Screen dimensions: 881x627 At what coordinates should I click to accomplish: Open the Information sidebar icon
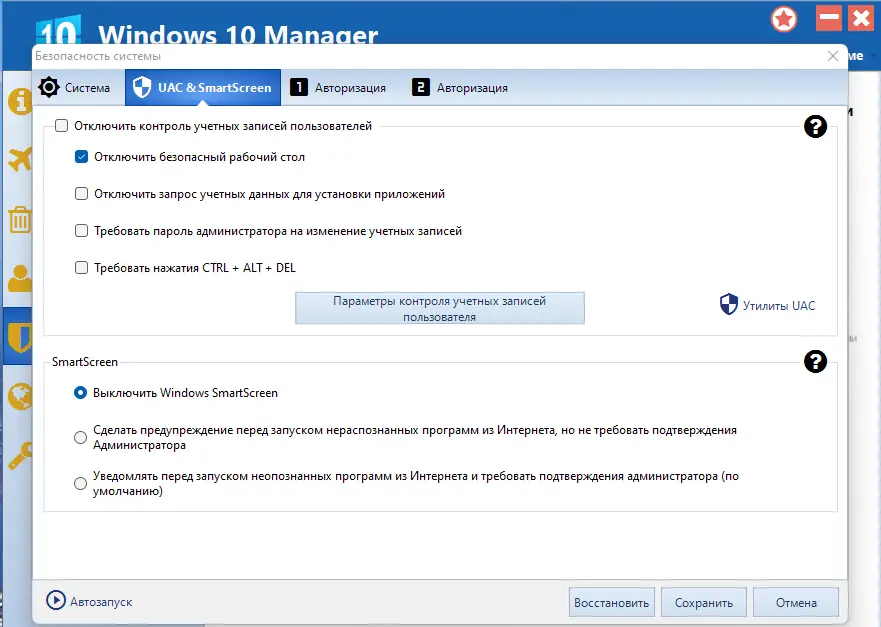tap(20, 101)
